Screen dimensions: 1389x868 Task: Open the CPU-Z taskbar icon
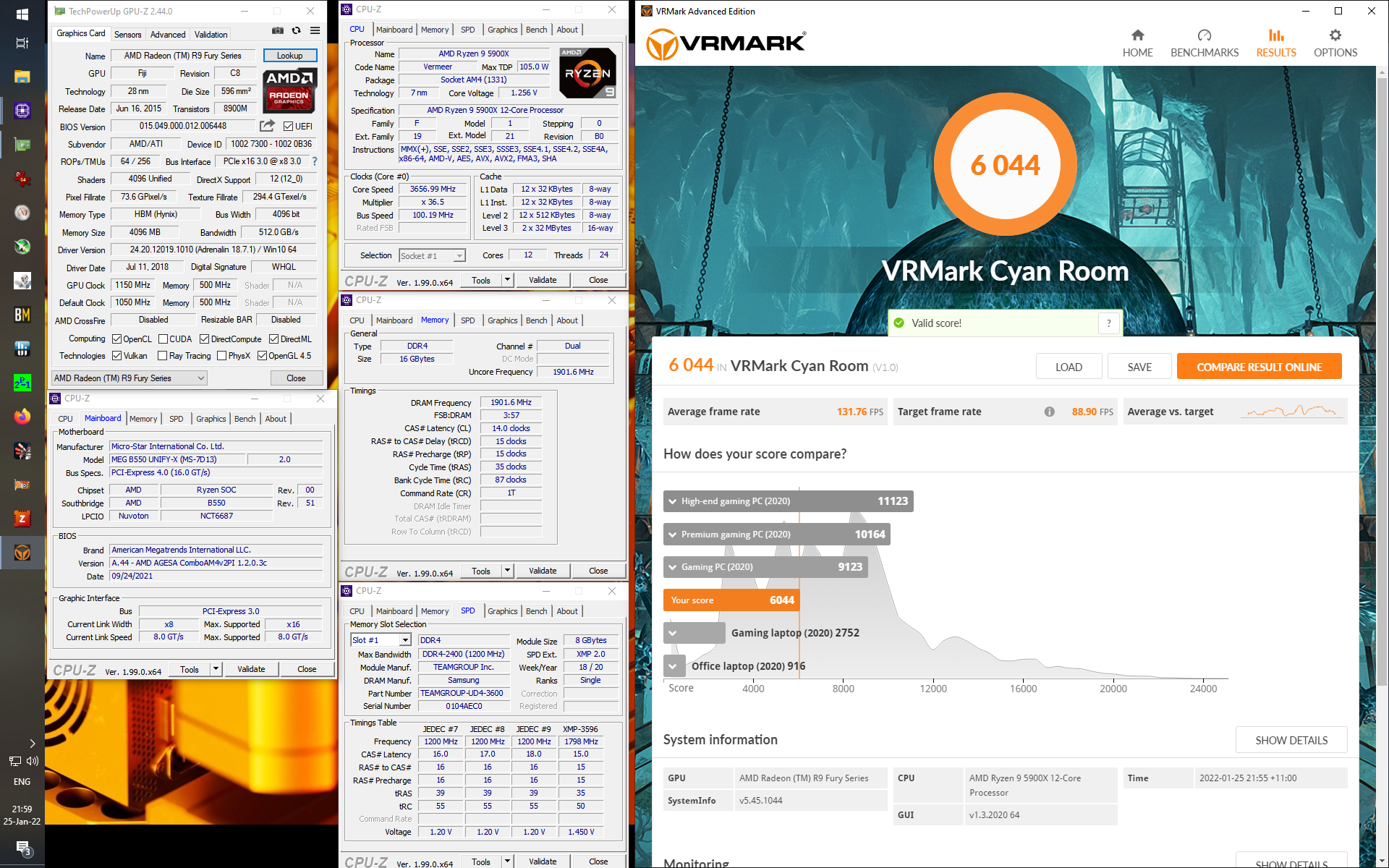pyautogui.click(x=22, y=111)
